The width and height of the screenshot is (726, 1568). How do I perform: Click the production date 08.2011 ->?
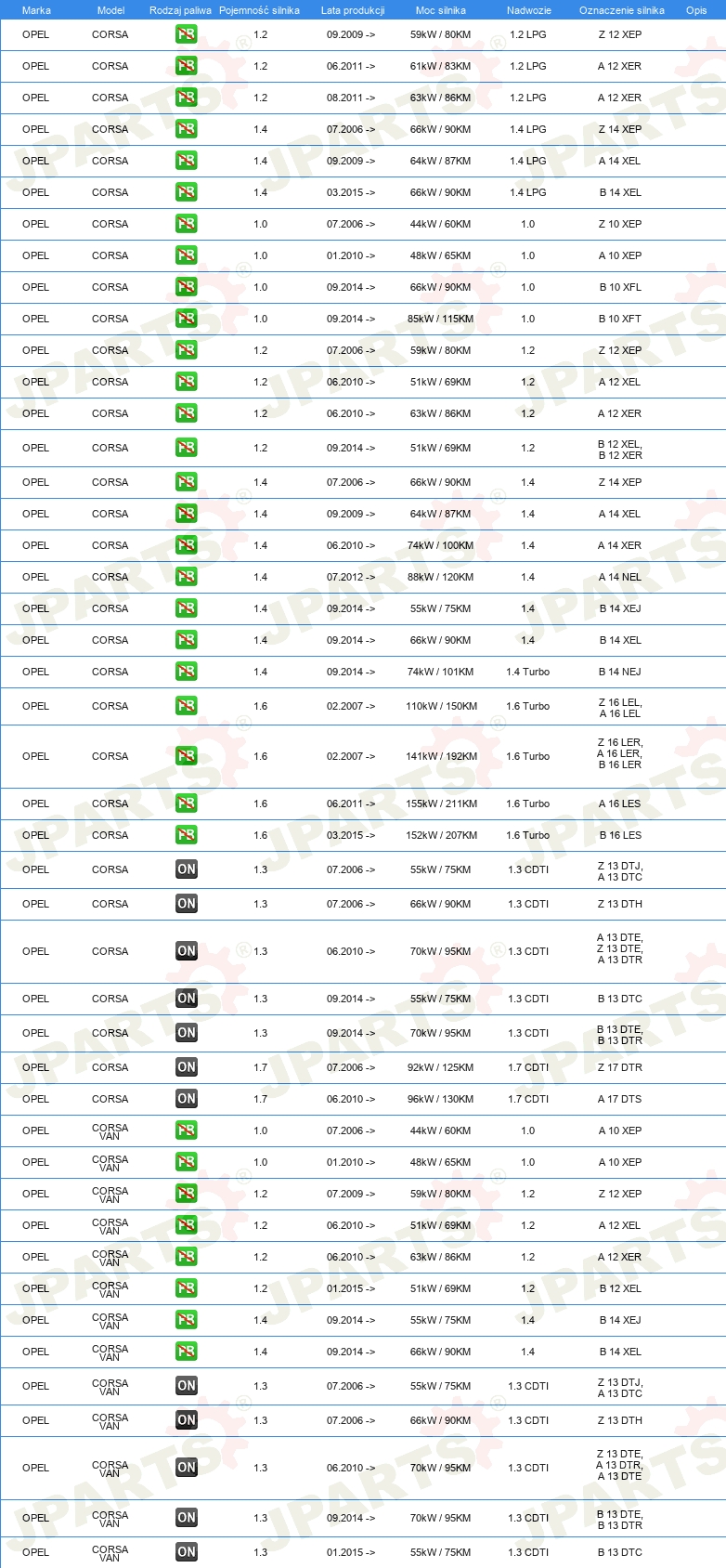point(351,98)
